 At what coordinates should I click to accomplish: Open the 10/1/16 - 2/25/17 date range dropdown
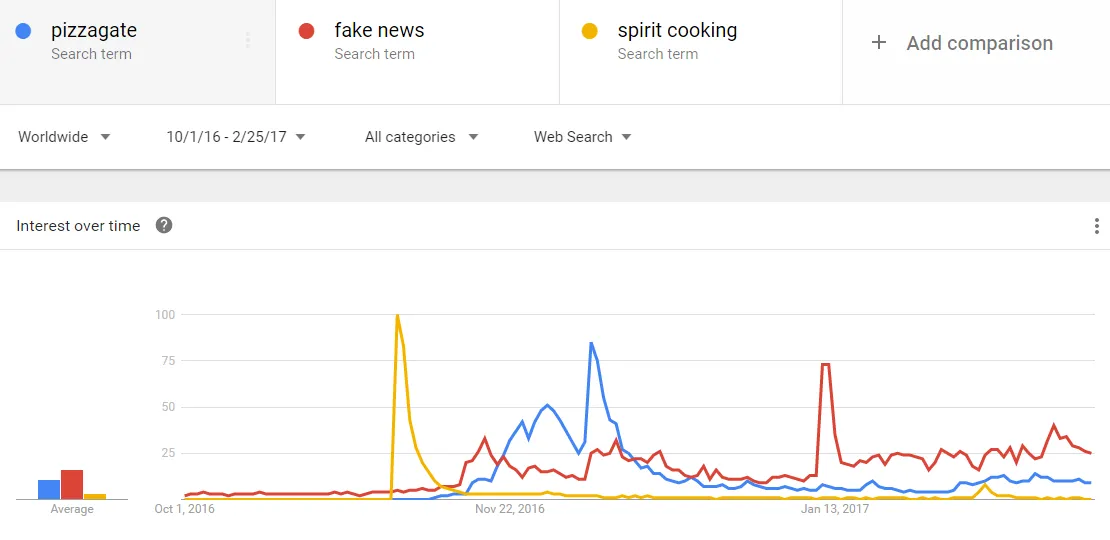pos(236,137)
